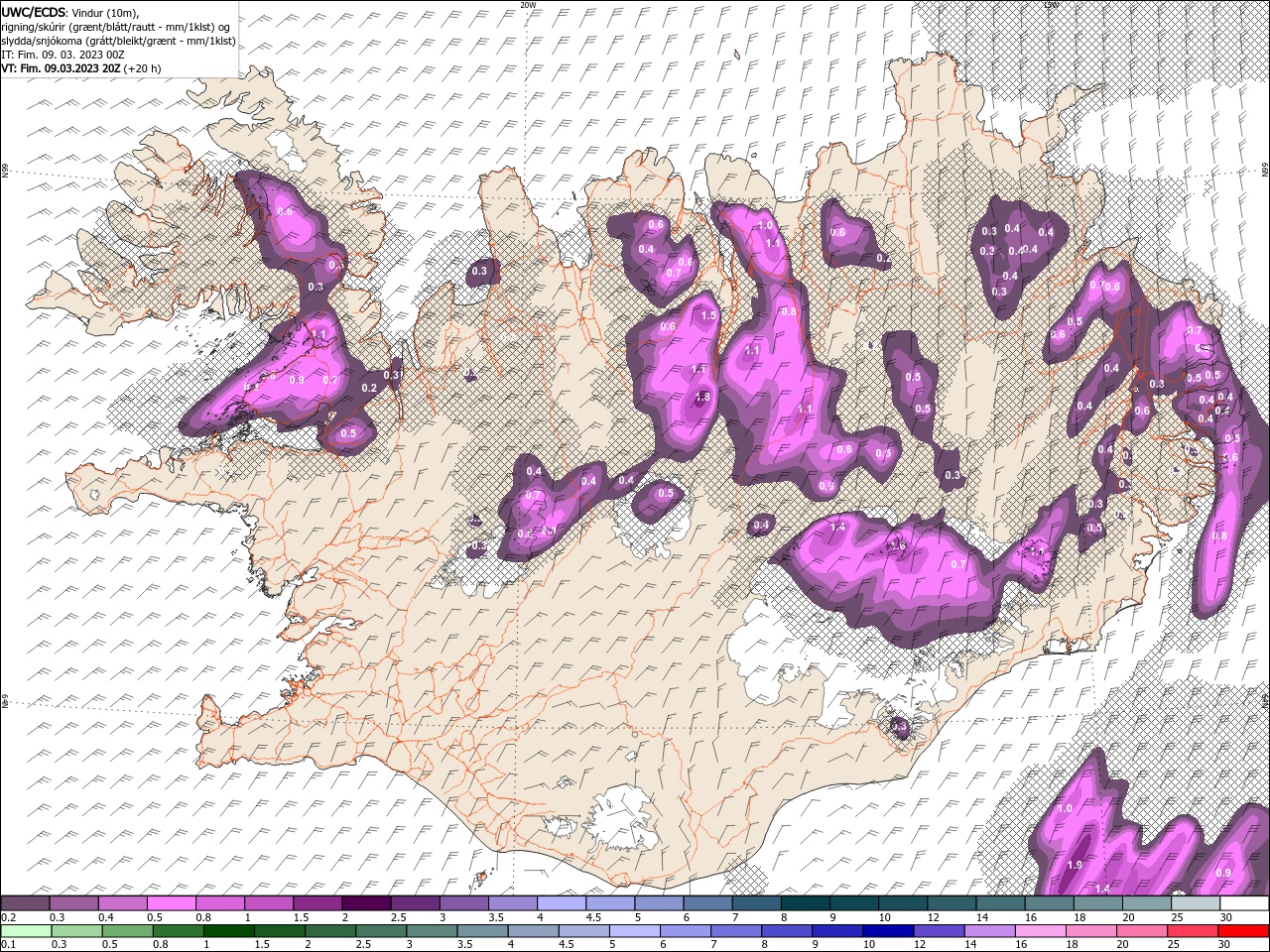1270x952 pixels.
Task: Click the 'IT: Fim. 09. 03. 2023 00Z' initial time line
Action: pos(61,55)
